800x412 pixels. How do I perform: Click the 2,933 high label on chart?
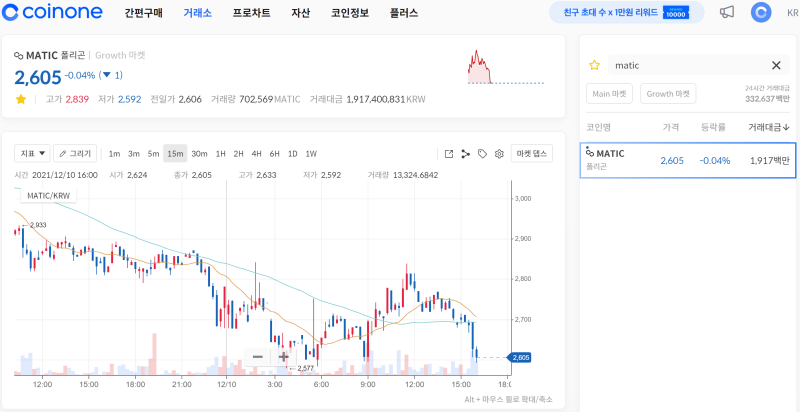[x=37, y=225]
